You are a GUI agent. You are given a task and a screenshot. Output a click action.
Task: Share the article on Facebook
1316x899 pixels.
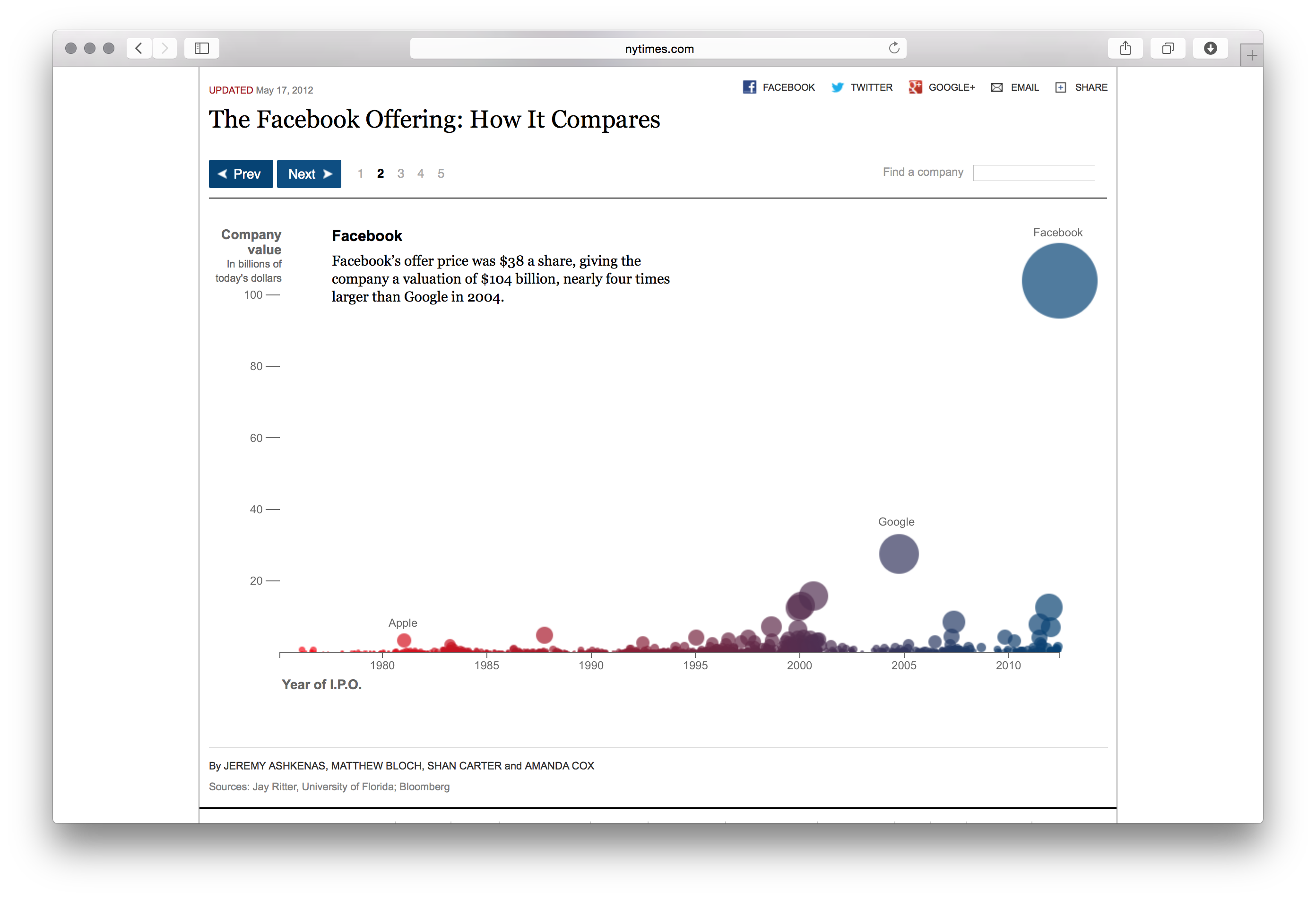pos(778,87)
